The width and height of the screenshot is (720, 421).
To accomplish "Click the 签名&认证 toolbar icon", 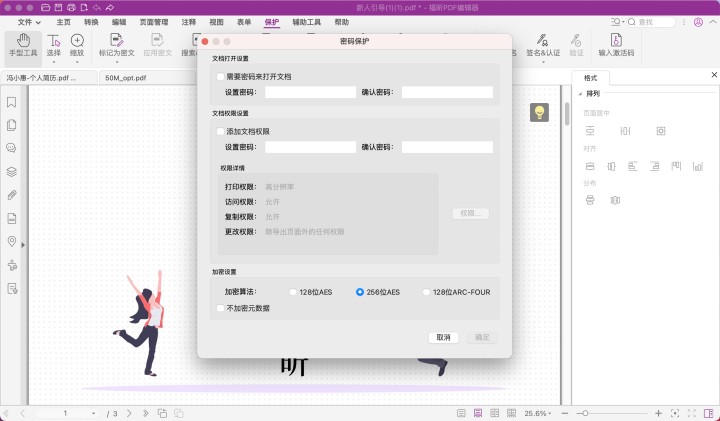I will (542, 45).
